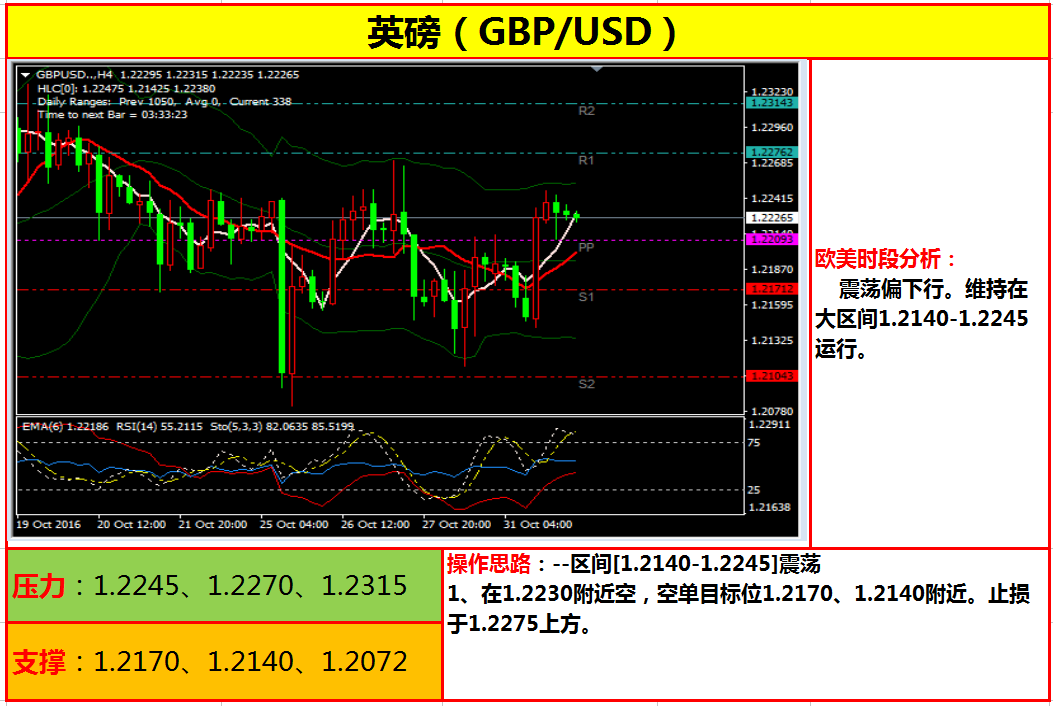This screenshot has width=1053, height=706.
Task: Click the R1 resistance line label
Action: coord(586,161)
